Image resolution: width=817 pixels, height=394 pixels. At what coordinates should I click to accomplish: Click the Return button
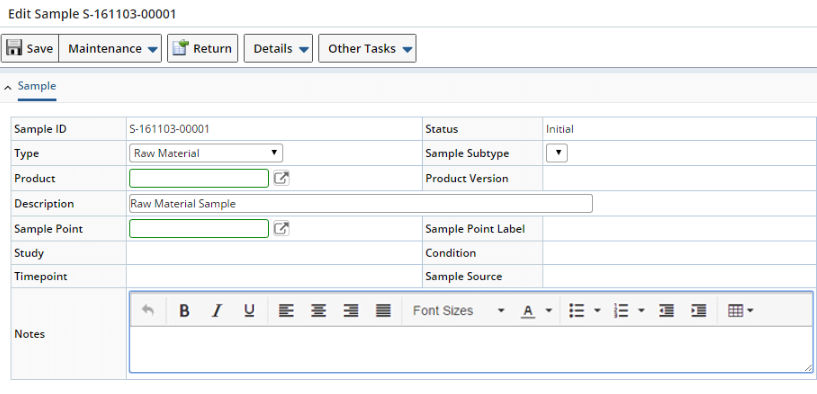coord(203,48)
